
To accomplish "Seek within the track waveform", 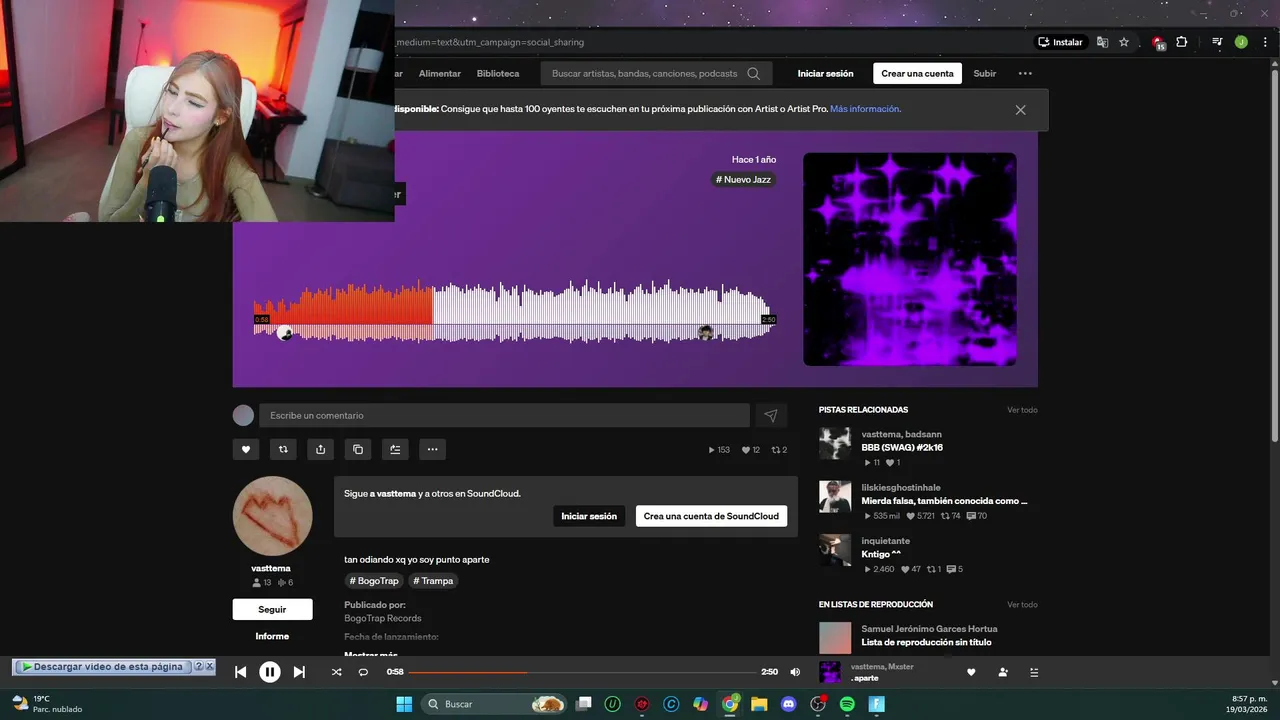I will point(514,311).
